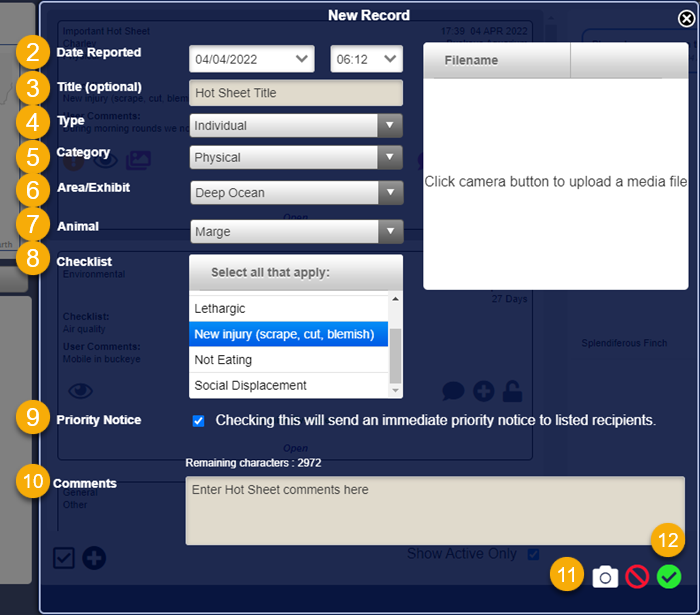Open the Area/Exhibit dropdown showing Deep Ocean
The width and height of the screenshot is (700, 615).
296,193
